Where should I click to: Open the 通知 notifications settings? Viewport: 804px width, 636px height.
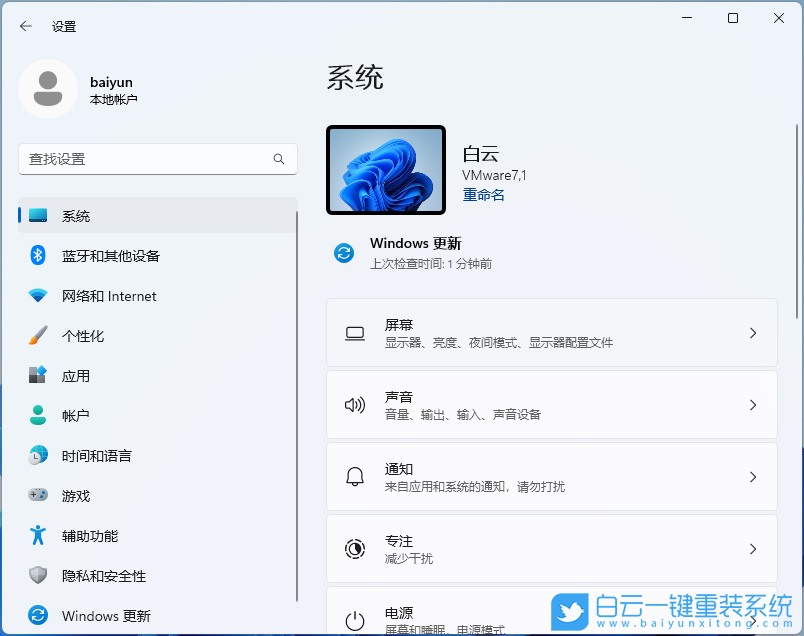pyautogui.click(x=552, y=477)
